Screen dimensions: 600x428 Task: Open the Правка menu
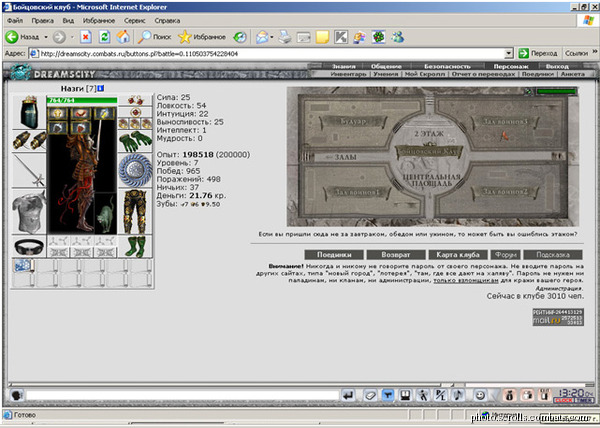click(42, 21)
